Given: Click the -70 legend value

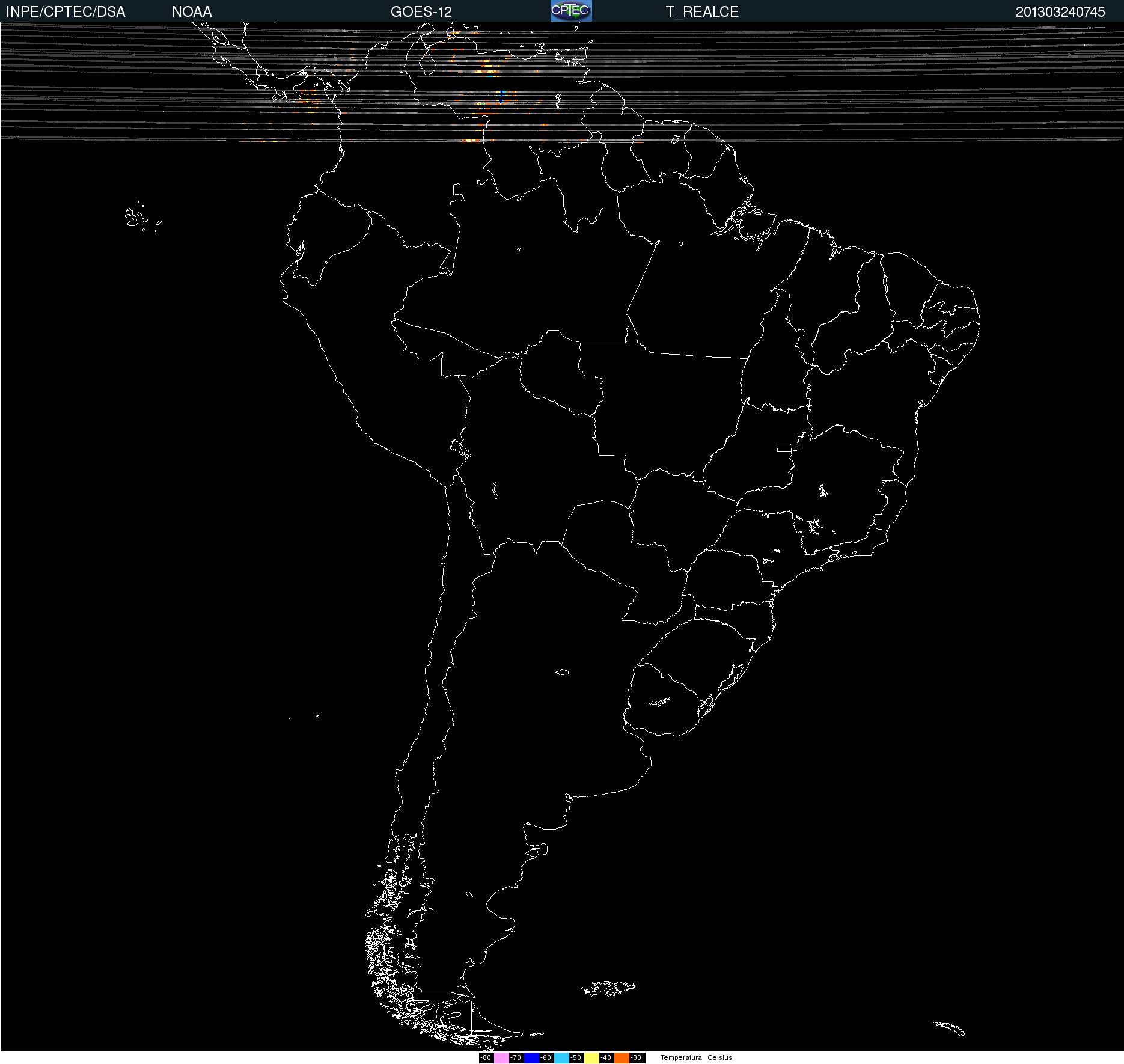Looking at the screenshot, I should pyautogui.click(x=516, y=1058).
